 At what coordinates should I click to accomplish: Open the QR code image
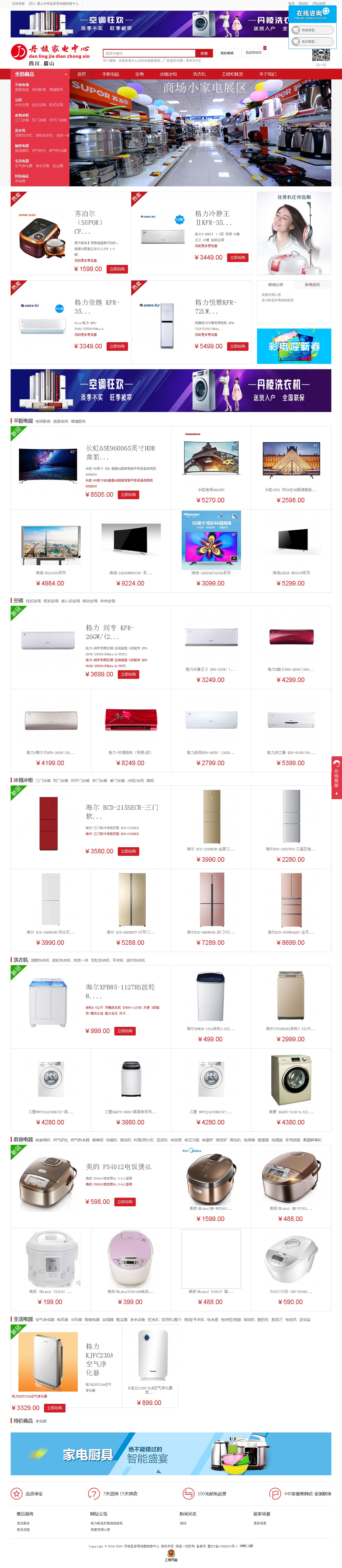click(x=321, y=55)
